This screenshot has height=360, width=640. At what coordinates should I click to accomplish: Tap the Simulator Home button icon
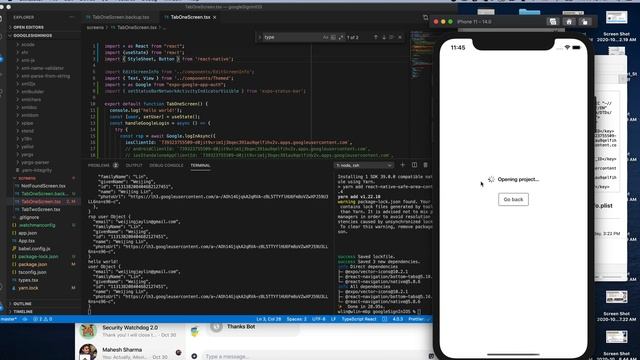(x=569, y=22)
